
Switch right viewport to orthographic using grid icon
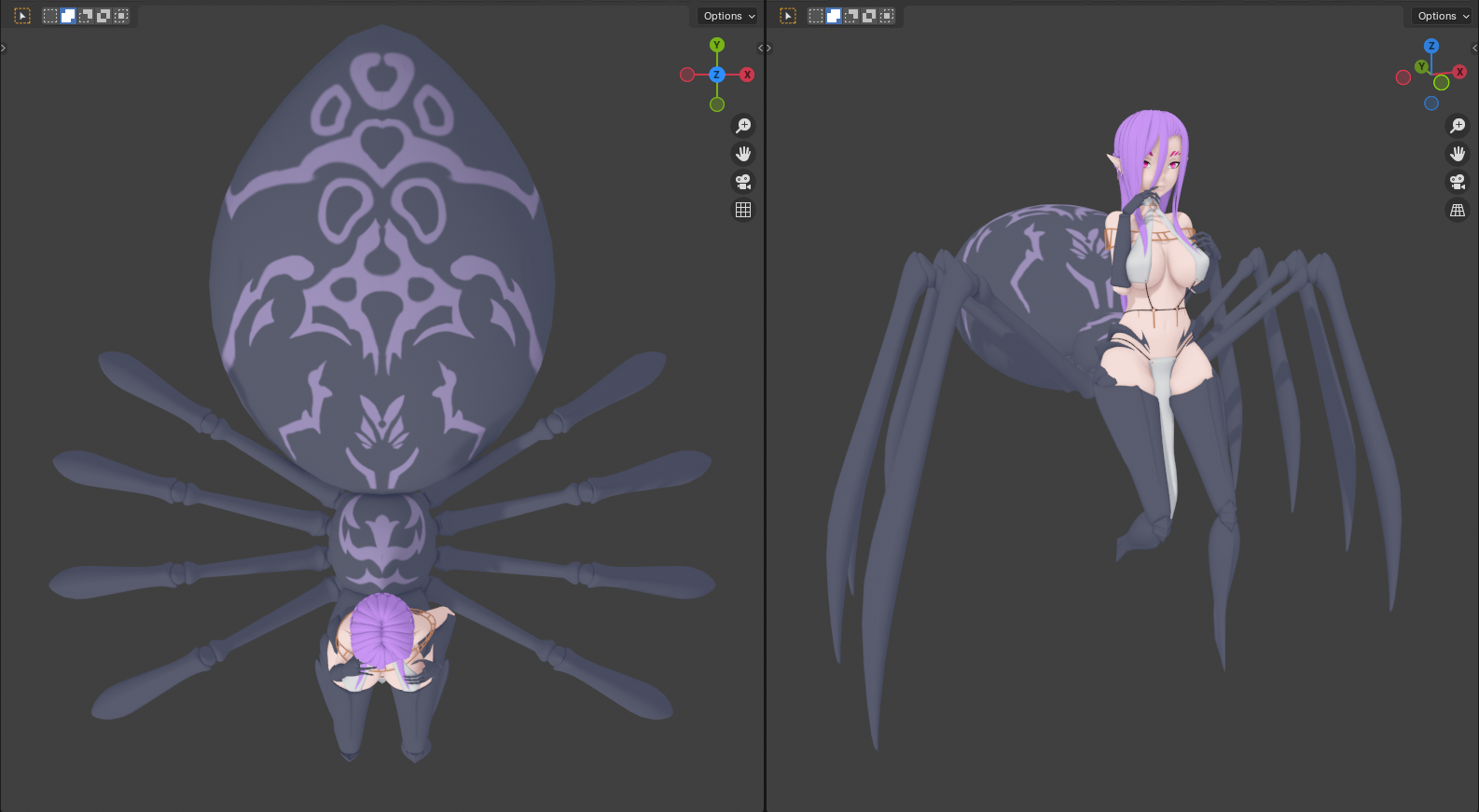point(1458,210)
